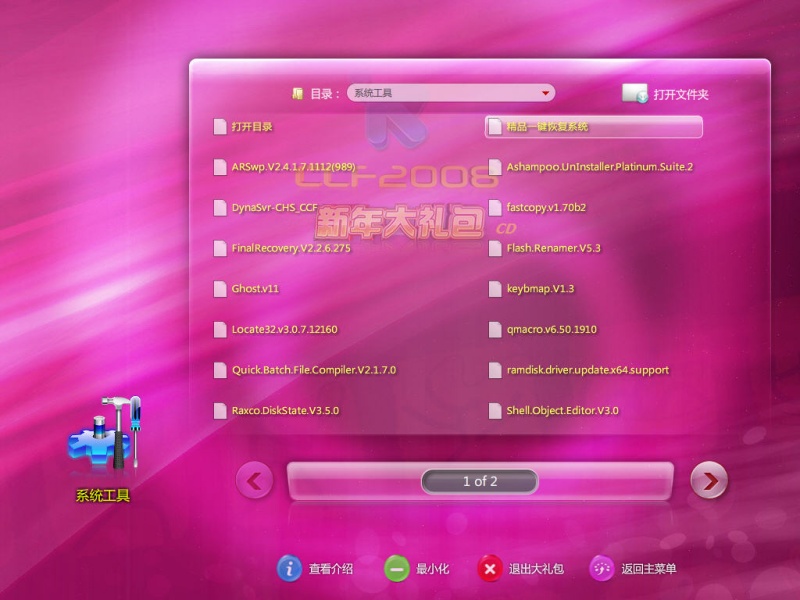Click the 系统工具 tools icon
Image resolution: width=800 pixels, height=600 pixels.
[x=105, y=437]
